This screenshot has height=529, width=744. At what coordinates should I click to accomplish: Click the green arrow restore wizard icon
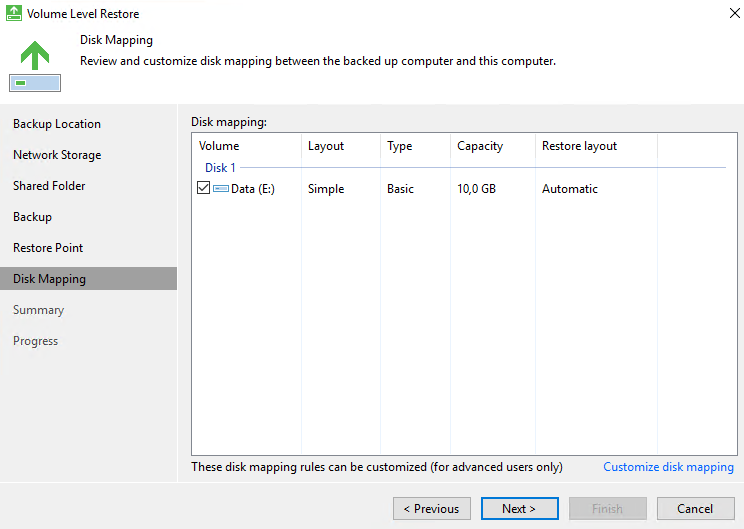coord(35,66)
